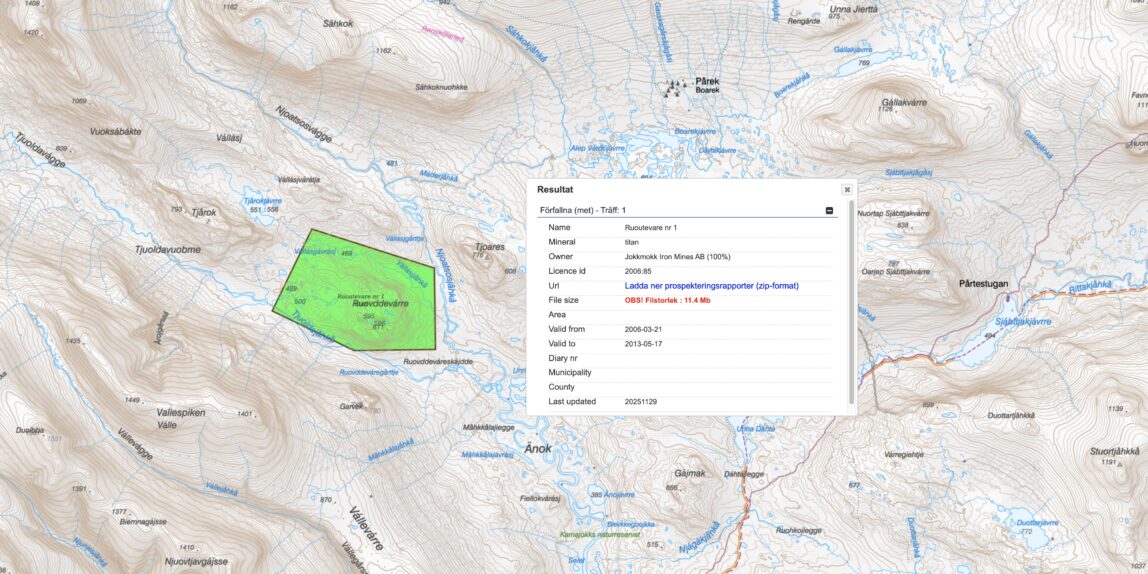
Task: Open the Ladda ner prospekteringsrapporter download link
Action: coord(711,285)
